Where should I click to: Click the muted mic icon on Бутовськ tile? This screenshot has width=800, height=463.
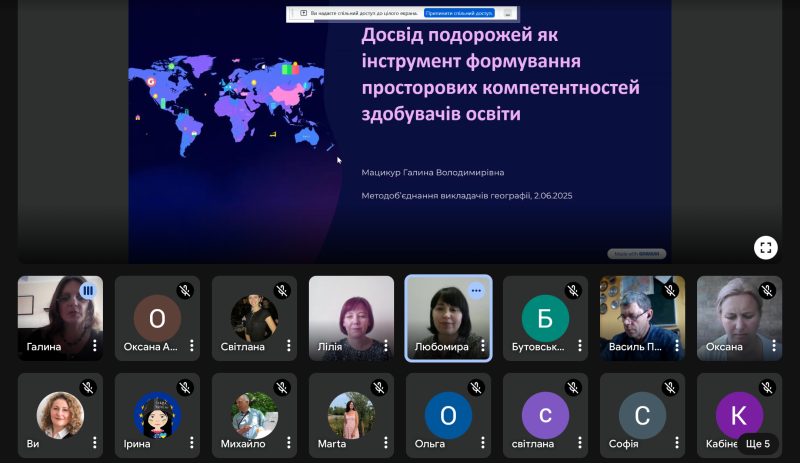pyautogui.click(x=573, y=290)
